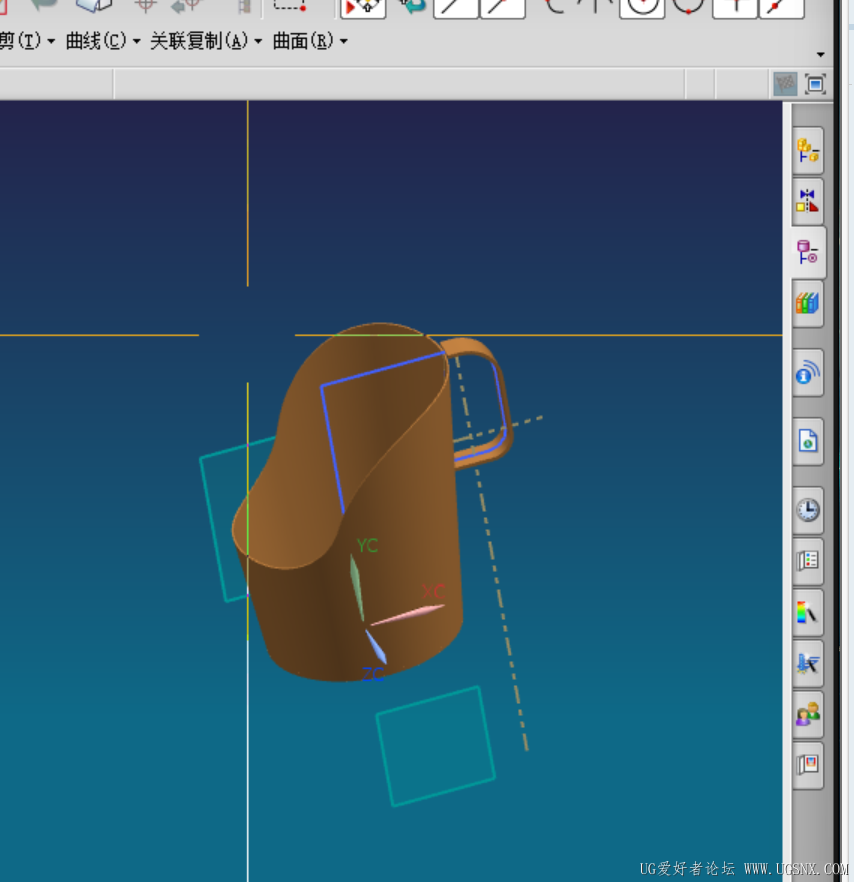Click the full-screen toggle icon
The image size is (854, 882).
click(x=815, y=84)
